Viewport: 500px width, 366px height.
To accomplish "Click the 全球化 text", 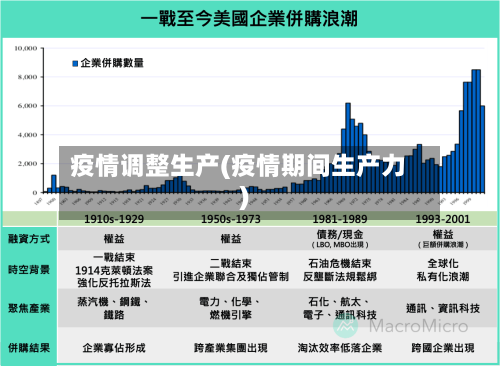I will 443,263.
